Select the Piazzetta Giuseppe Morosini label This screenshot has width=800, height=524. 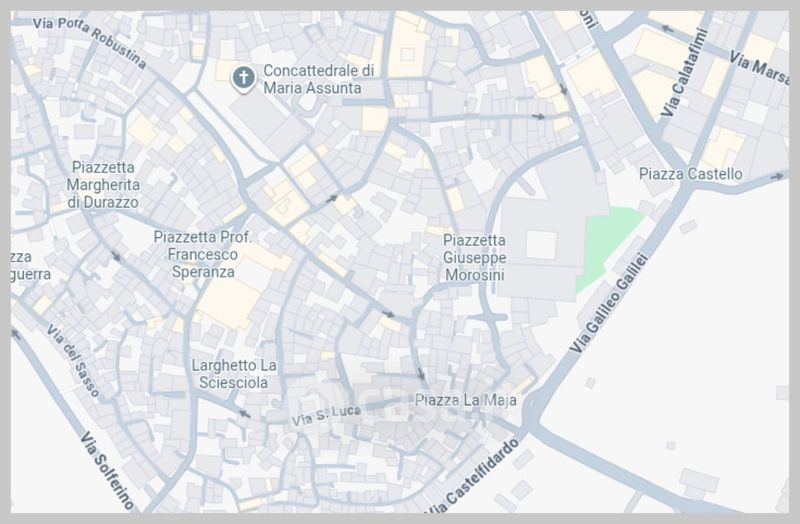(x=474, y=258)
